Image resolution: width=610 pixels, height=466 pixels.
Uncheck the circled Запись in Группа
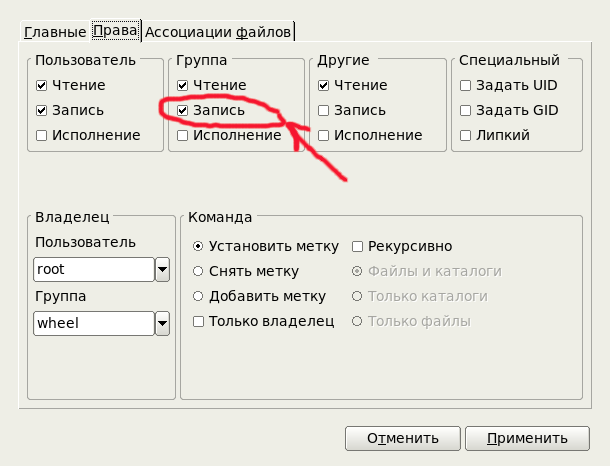pyautogui.click(x=182, y=110)
